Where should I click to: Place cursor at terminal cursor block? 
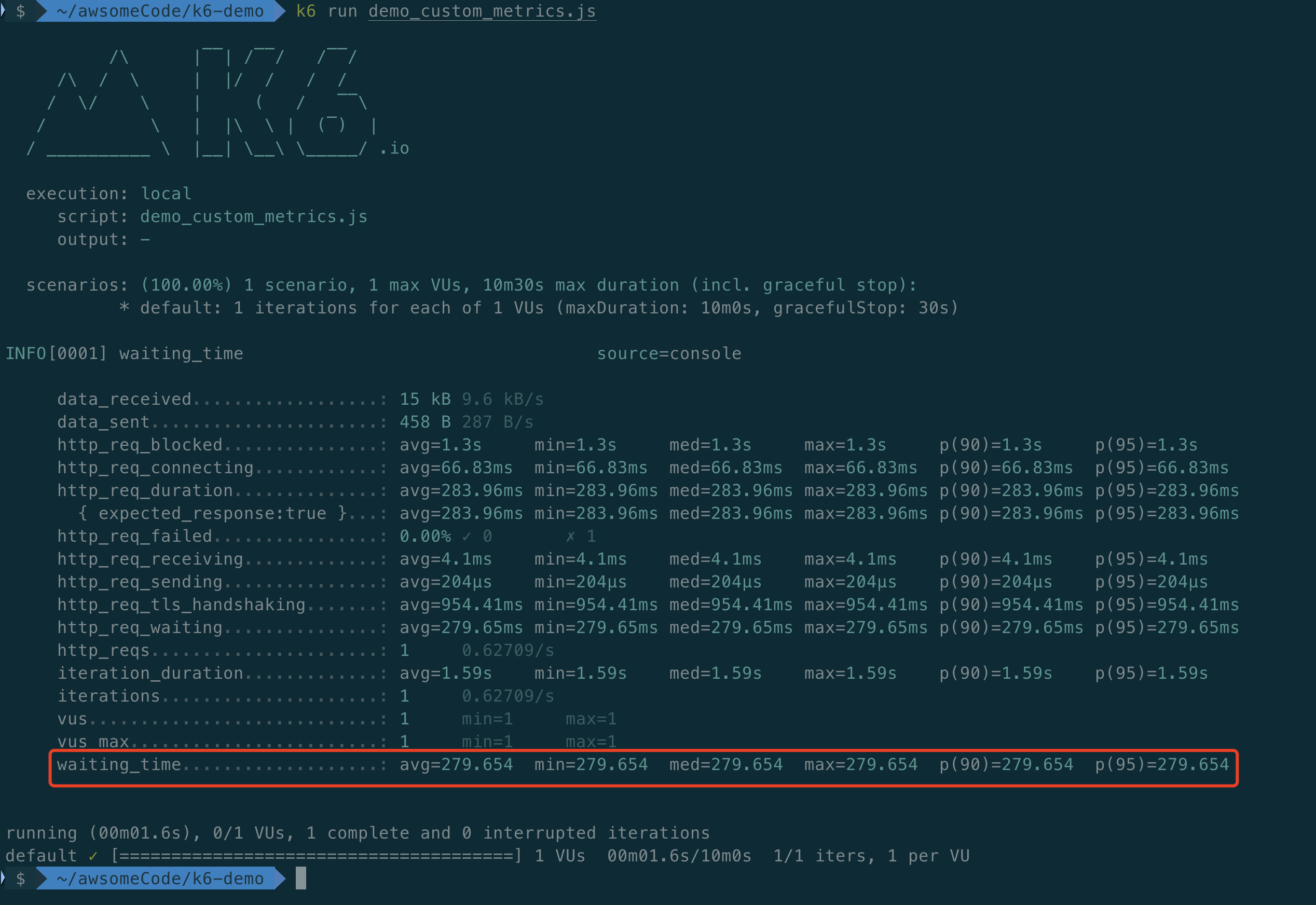point(301,879)
